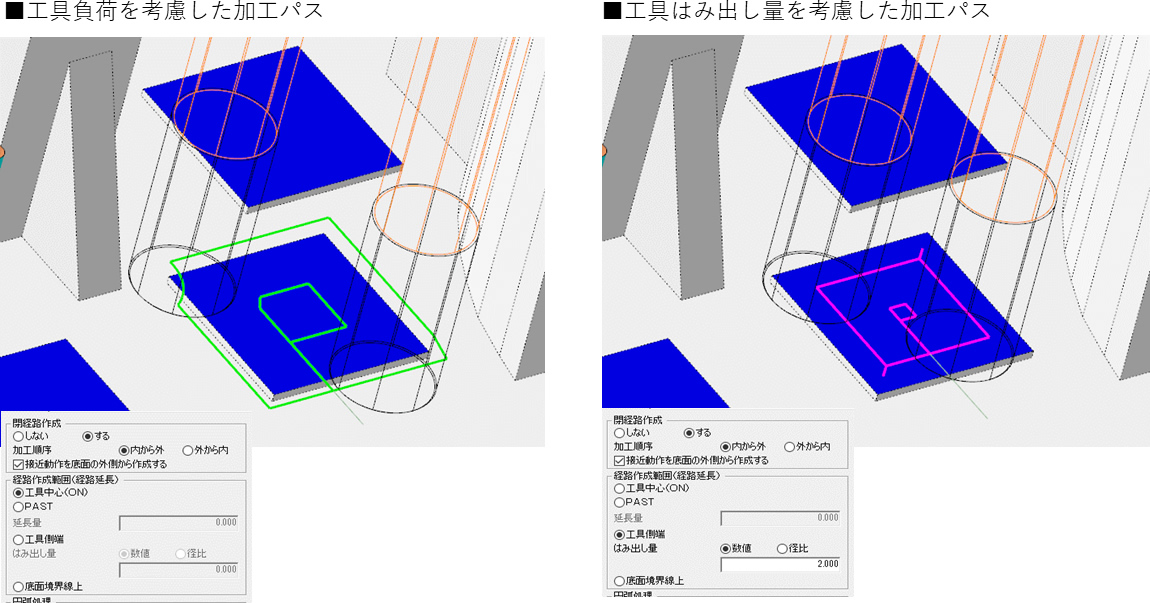The image size is (1150, 603).
Task: Select PAST radio under the 工具負荷 image
Action: (18, 507)
